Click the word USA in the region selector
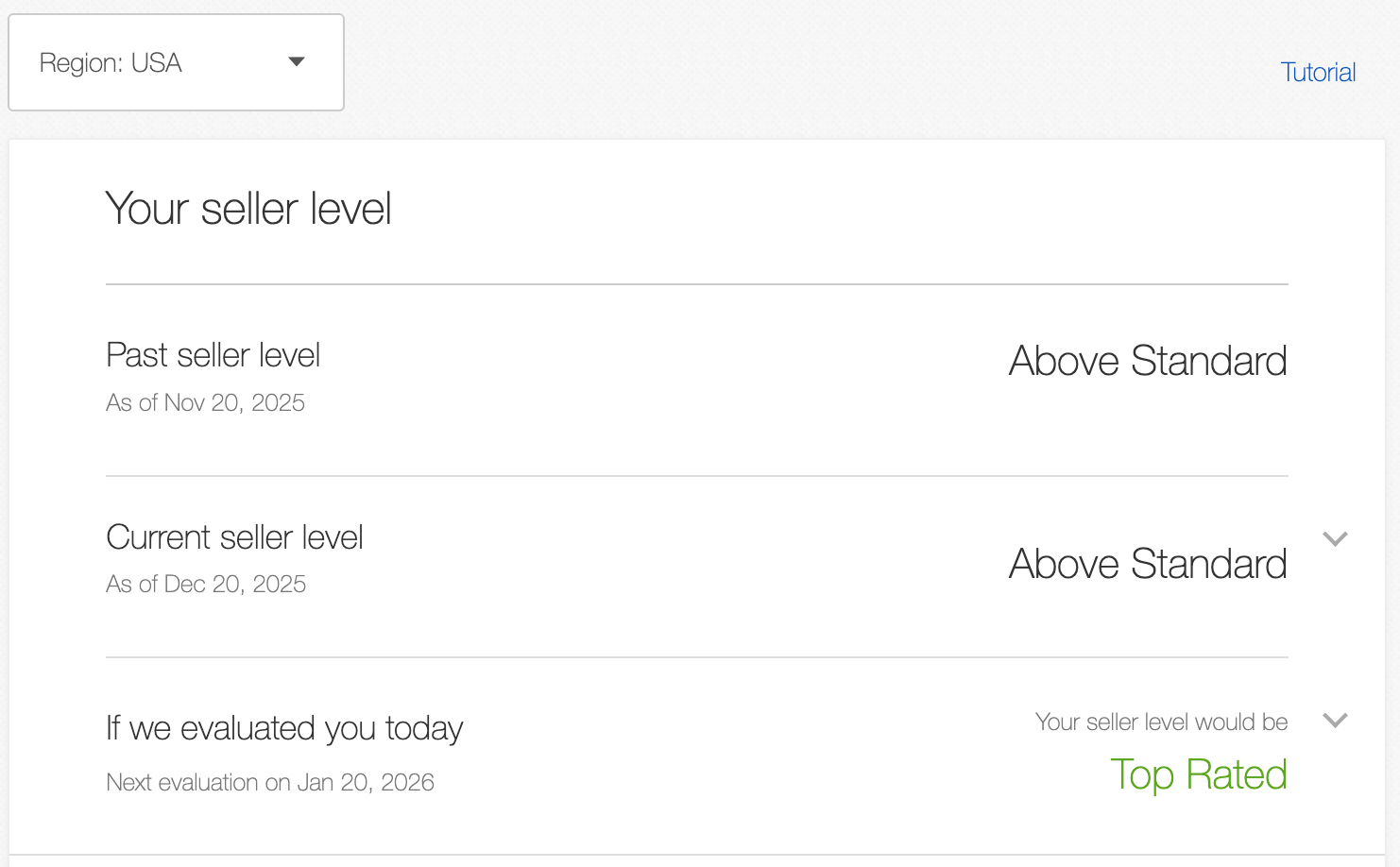Viewport: 1400px width, 867px height. pos(157,63)
